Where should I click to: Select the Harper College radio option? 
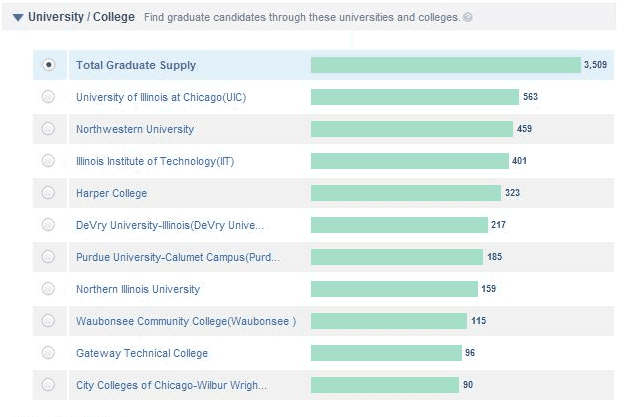point(48,193)
